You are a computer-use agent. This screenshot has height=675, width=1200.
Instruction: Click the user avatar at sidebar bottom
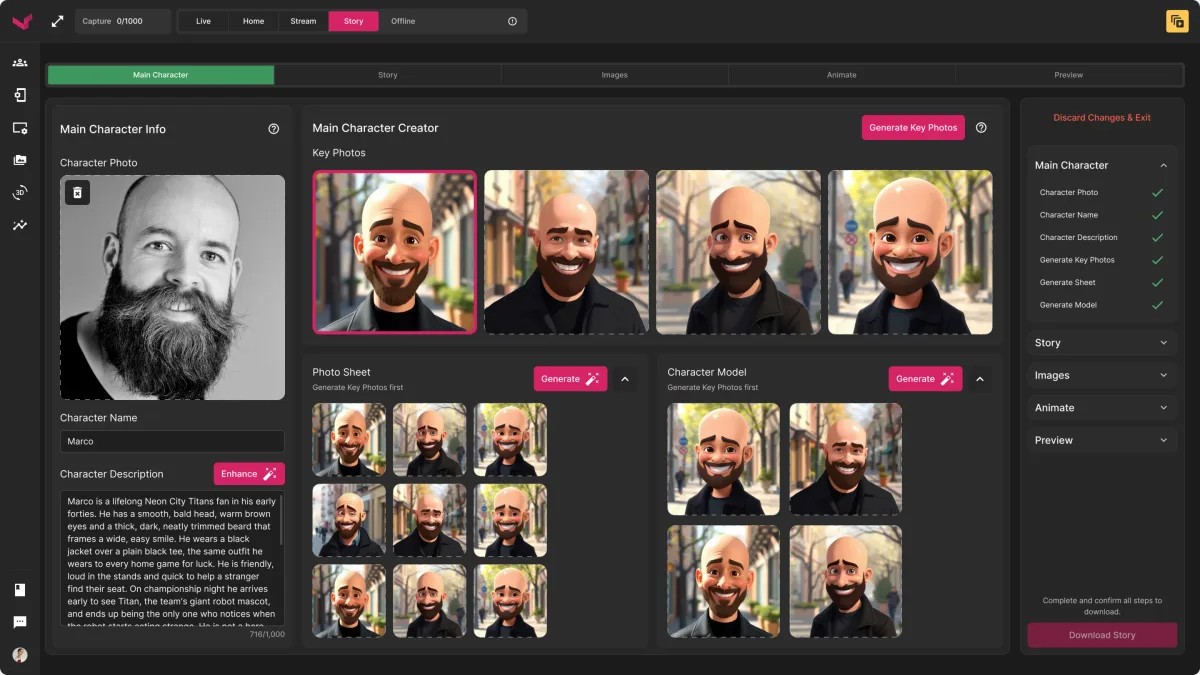[20, 655]
